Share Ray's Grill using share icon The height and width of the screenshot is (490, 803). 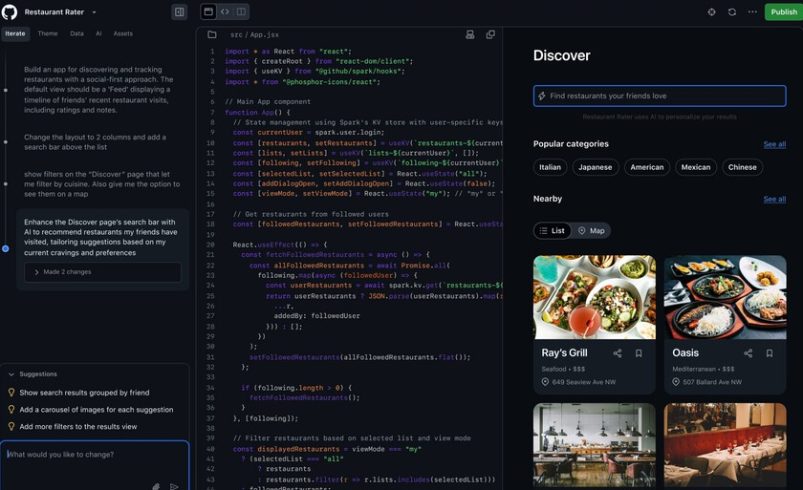pyautogui.click(x=617, y=353)
